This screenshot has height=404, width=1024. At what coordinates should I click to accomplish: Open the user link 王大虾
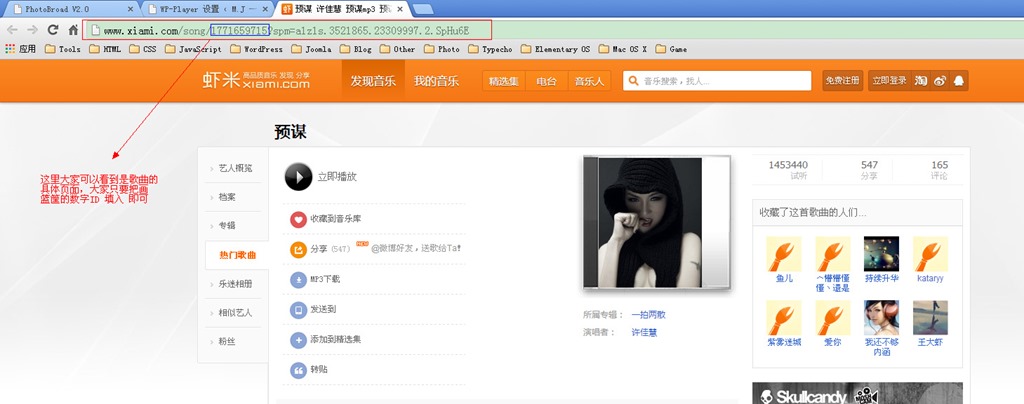[x=930, y=342]
